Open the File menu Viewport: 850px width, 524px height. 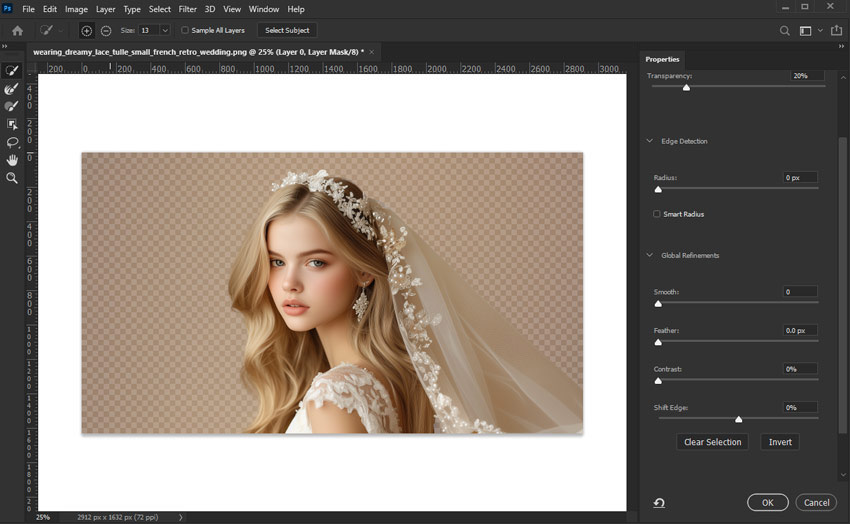(28, 9)
